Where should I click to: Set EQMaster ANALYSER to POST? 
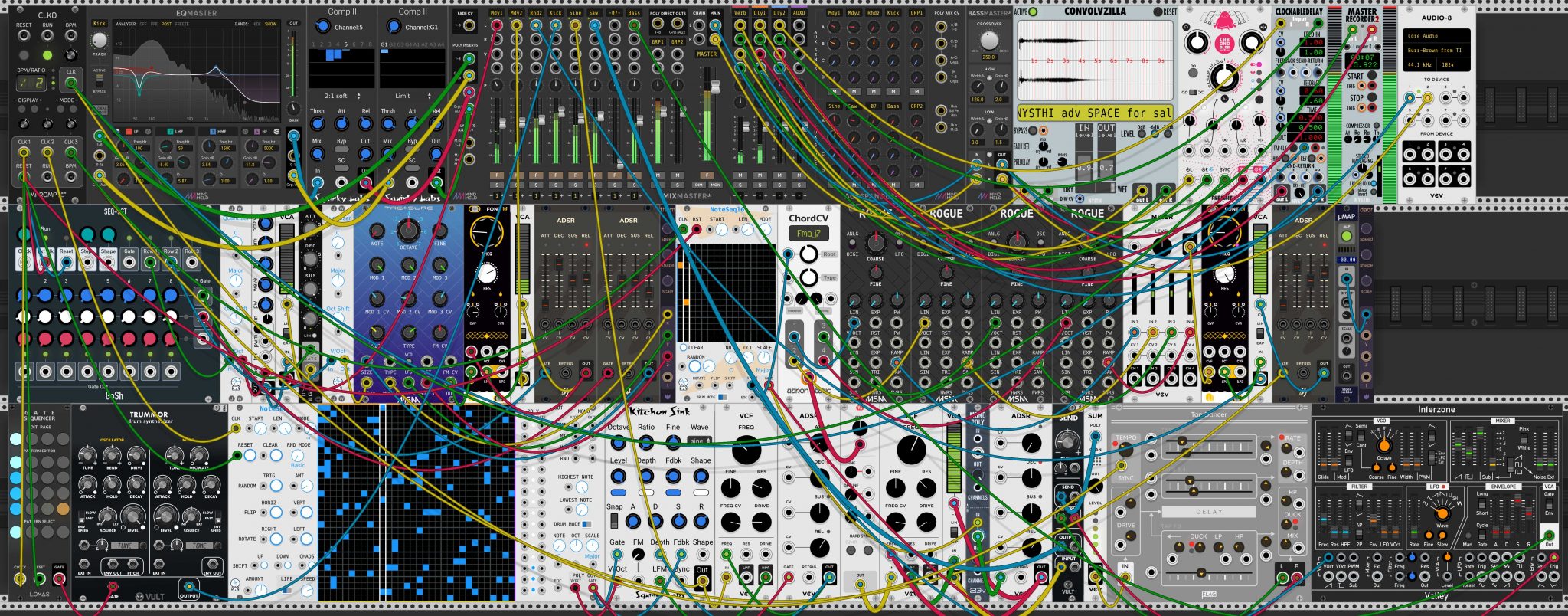pyautogui.click(x=166, y=24)
